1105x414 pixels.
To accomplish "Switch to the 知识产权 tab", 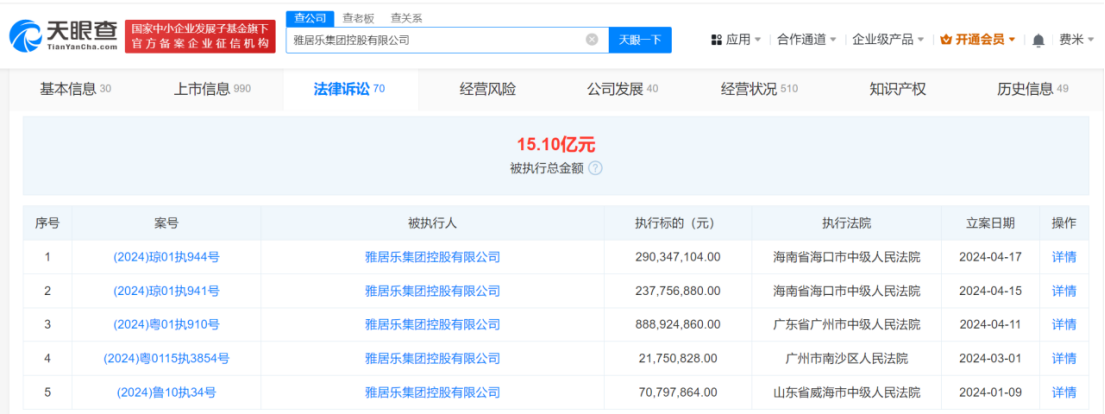I will pos(897,89).
